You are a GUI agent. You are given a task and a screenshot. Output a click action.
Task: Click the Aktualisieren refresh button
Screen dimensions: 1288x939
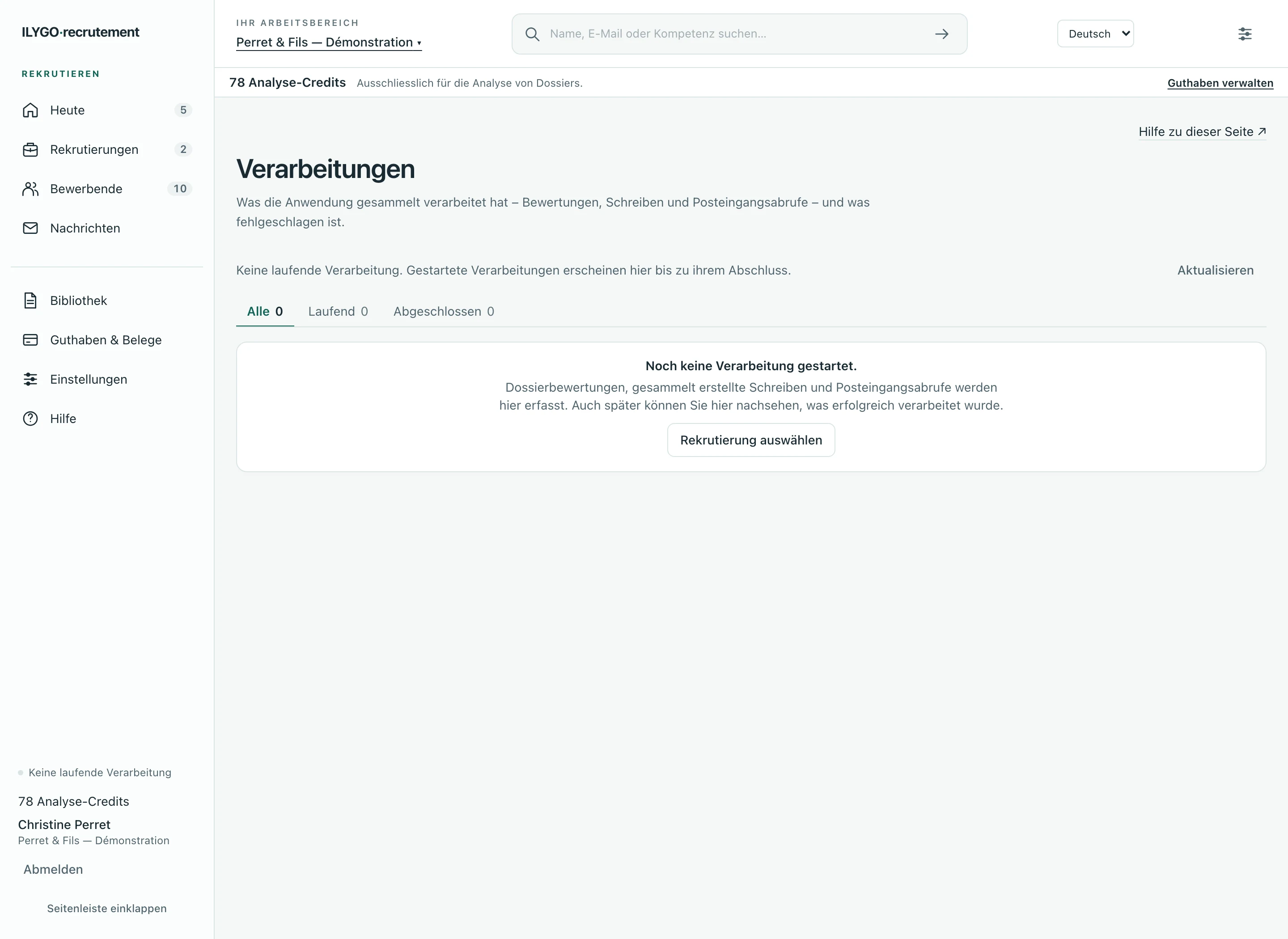(x=1215, y=271)
